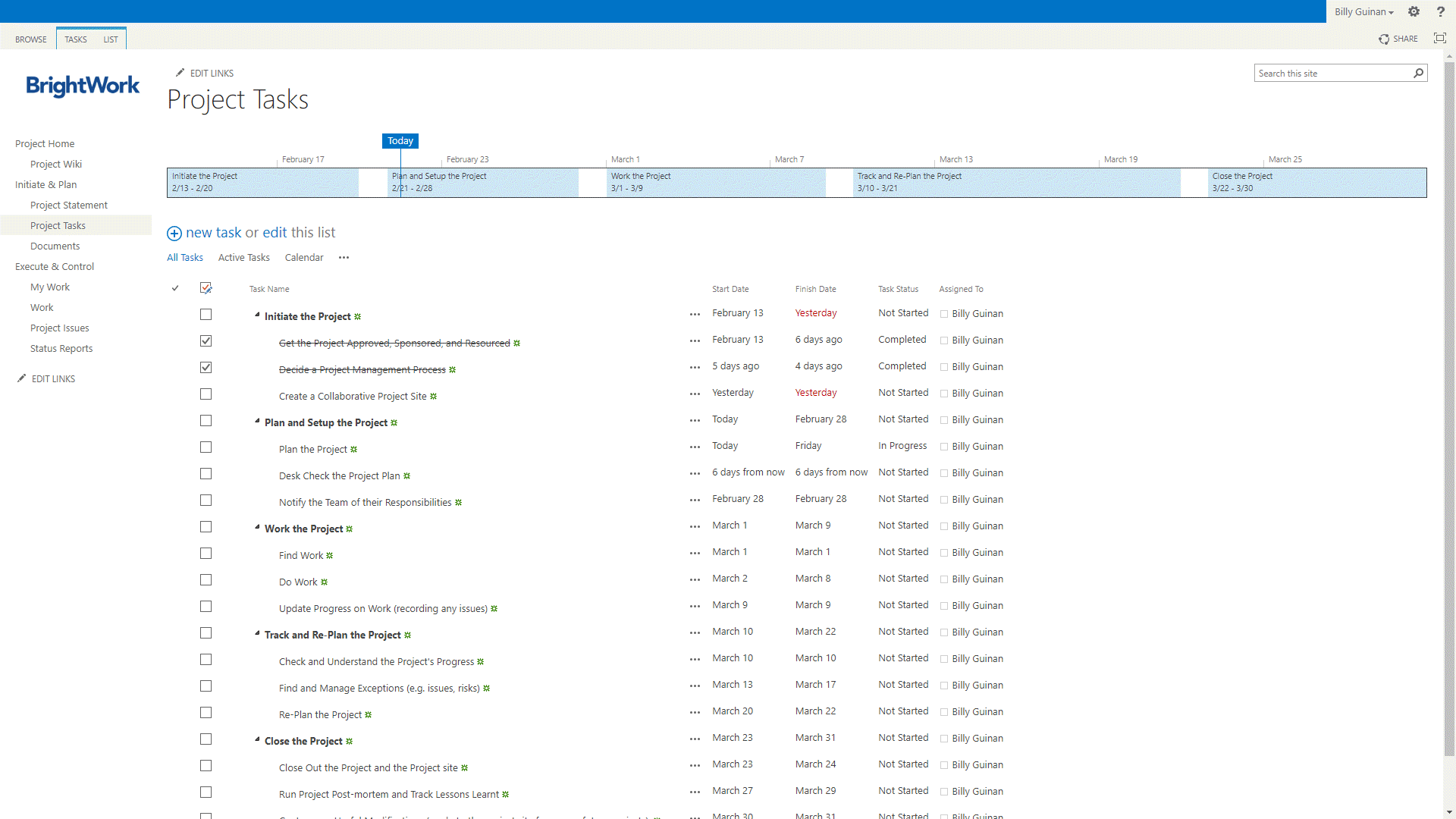This screenshot has width=1456, height=819.
Task: Open the Billy Guinan user dropdown
Action: 1363,11
